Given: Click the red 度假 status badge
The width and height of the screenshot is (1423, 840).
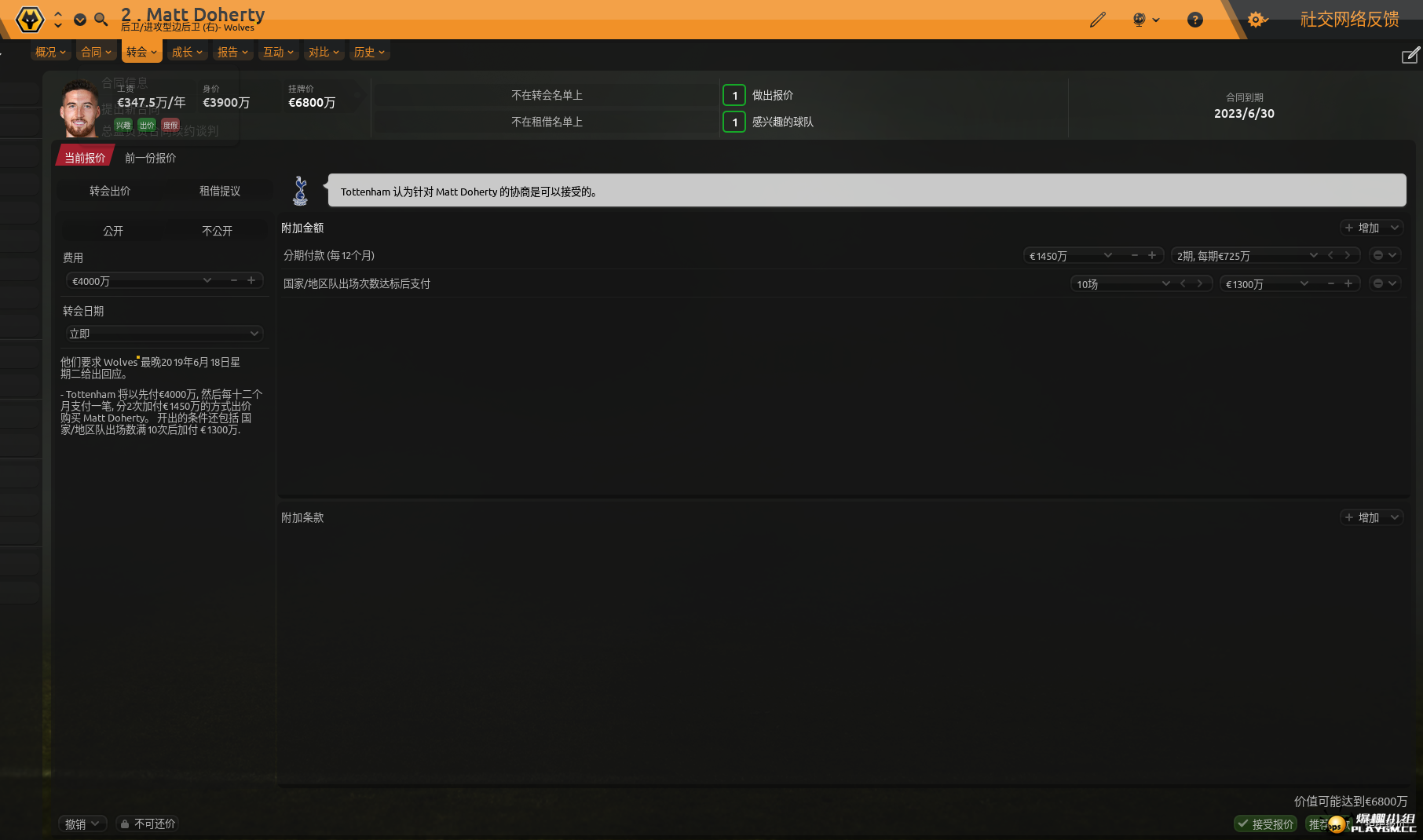Looking at the screenshot, I should point(170,125).
